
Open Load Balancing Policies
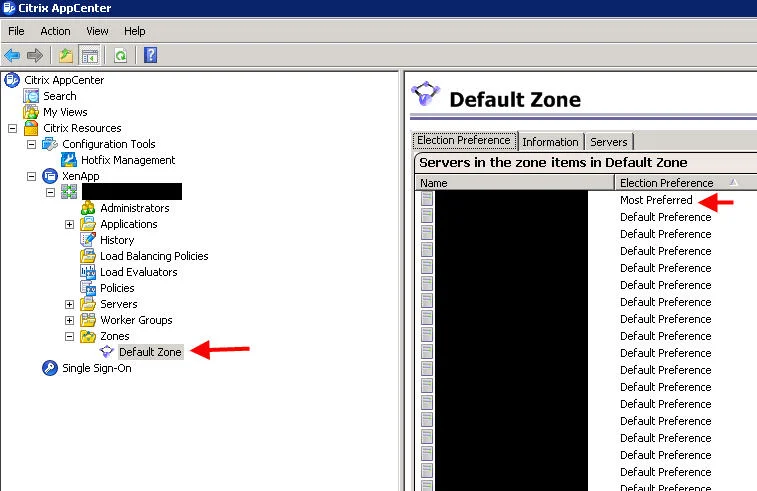(x=154, y=256)
